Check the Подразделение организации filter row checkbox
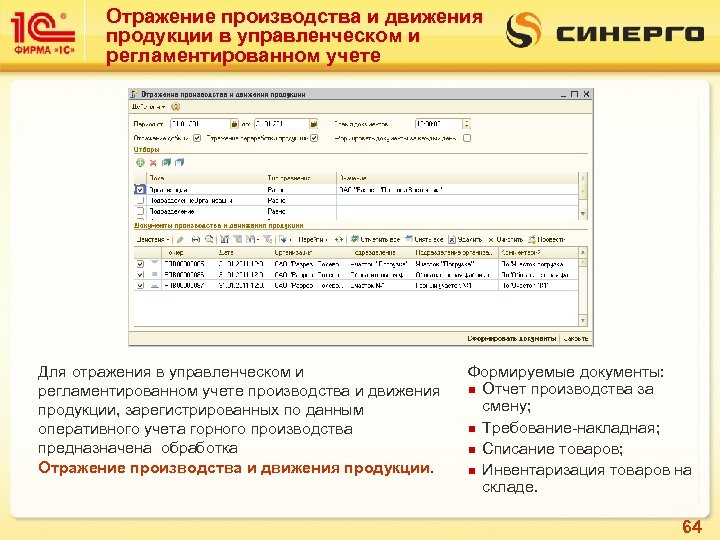720x540 pixels. (140, 200)
